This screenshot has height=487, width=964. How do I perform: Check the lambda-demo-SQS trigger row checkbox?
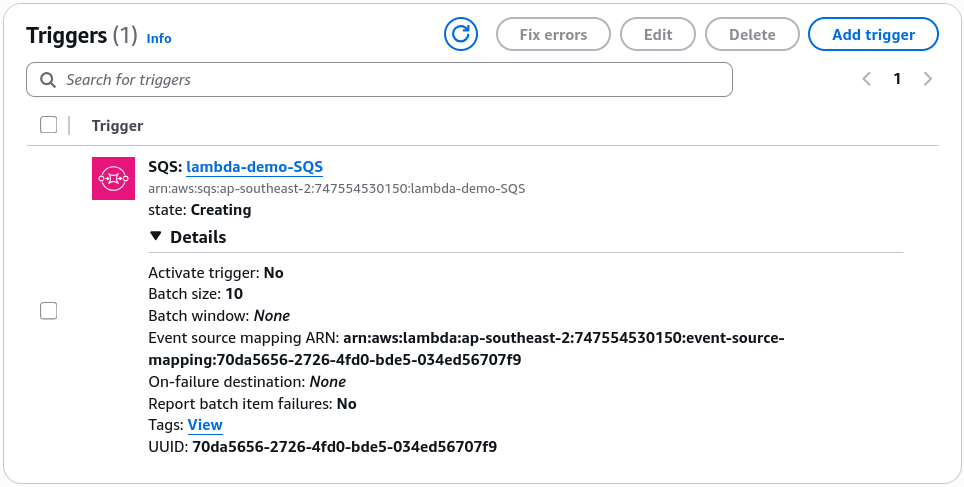coord(49,311)
